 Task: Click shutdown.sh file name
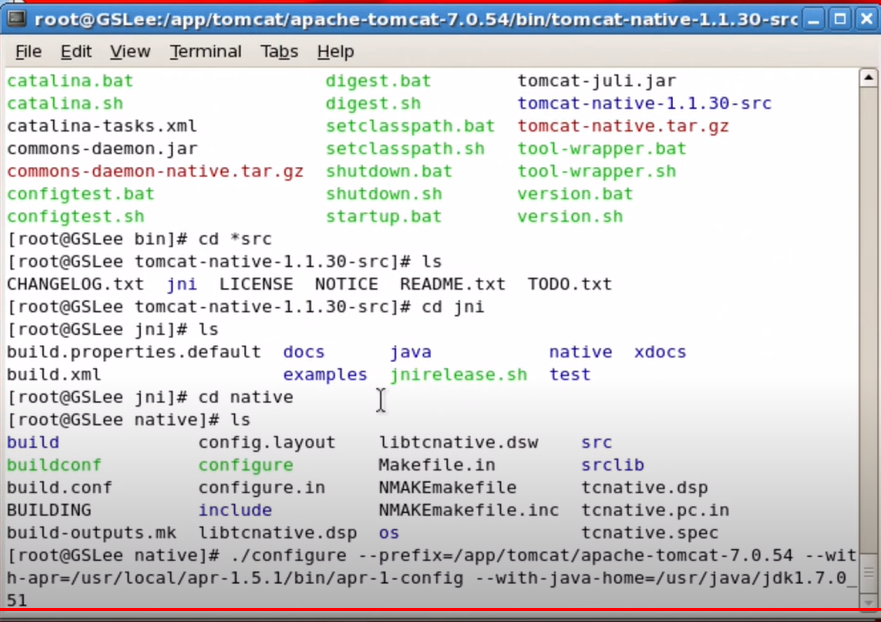(x=384, y=194)
